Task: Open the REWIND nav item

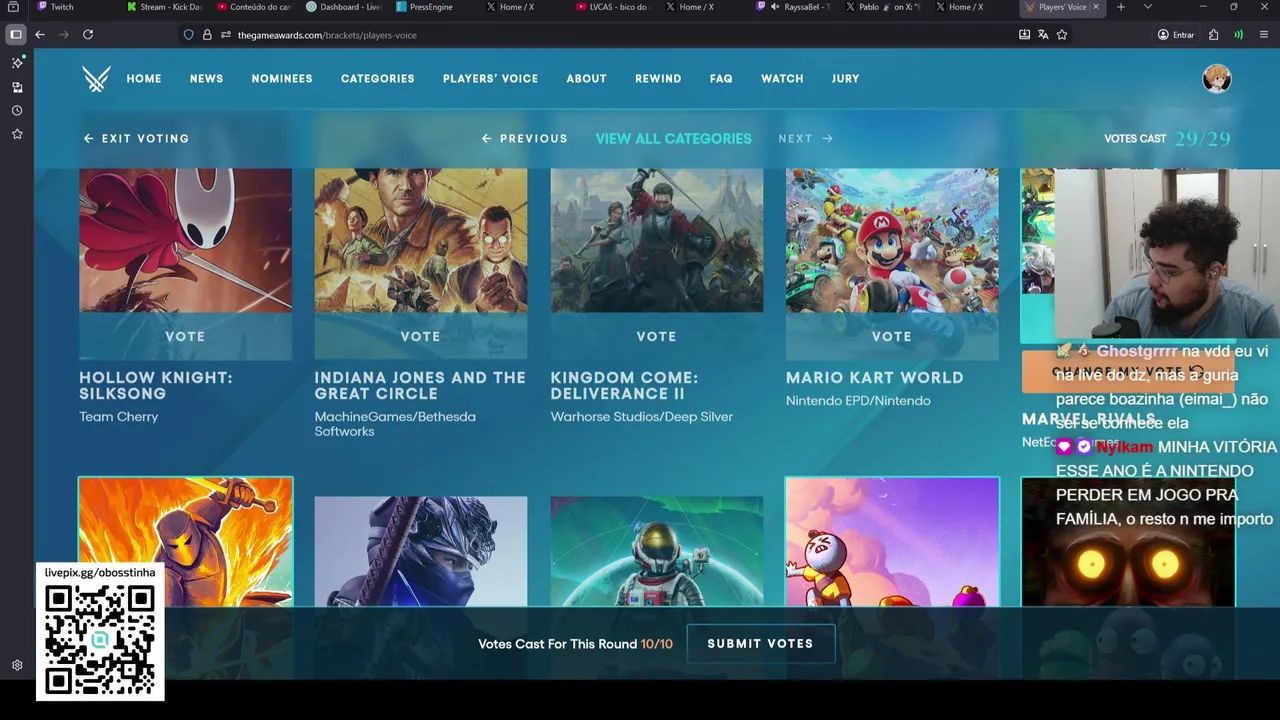Action: 658,79
